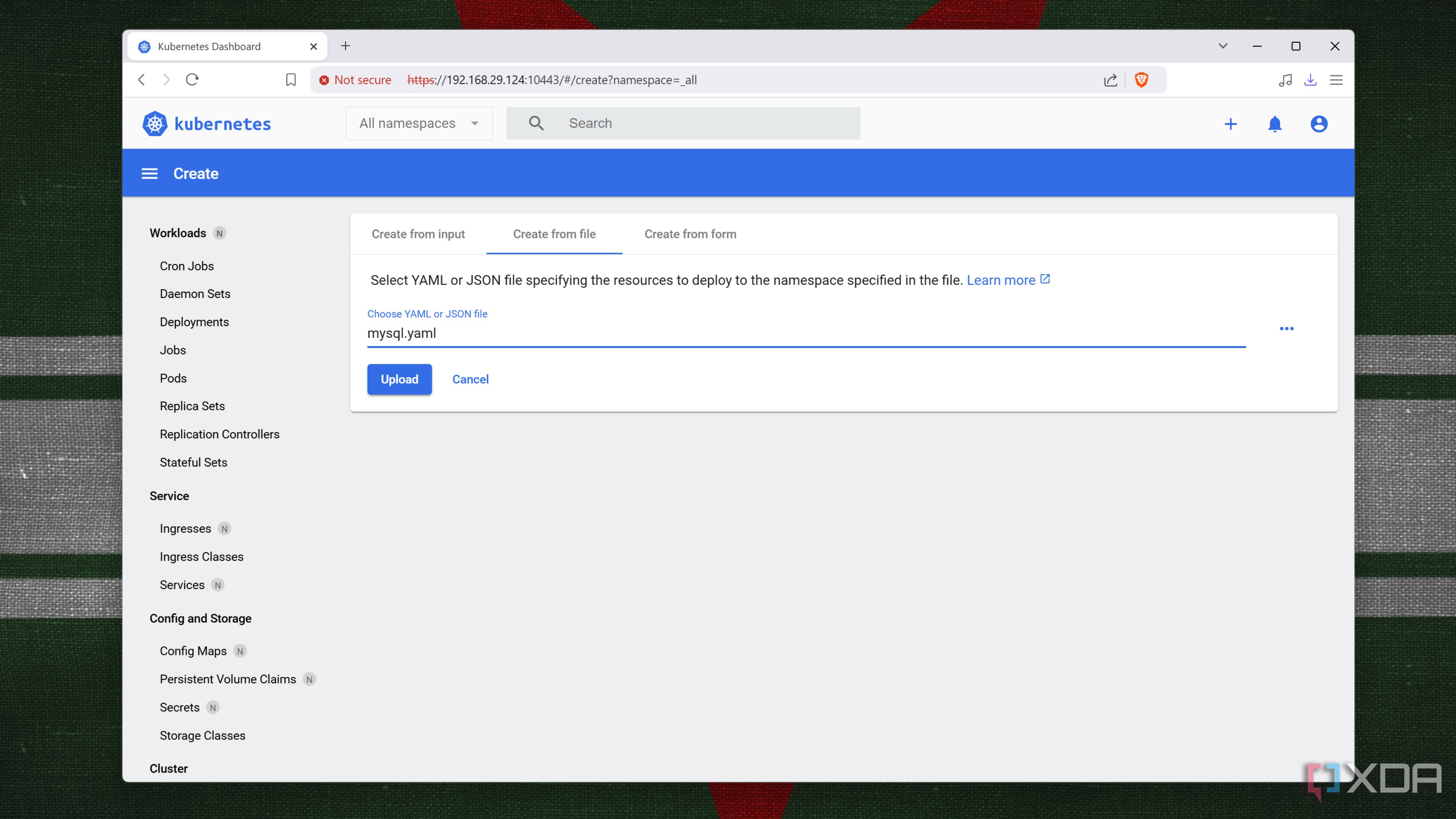Click the Kubernetes logo icon
The image size is (1456, 819).
click(154, 124)
